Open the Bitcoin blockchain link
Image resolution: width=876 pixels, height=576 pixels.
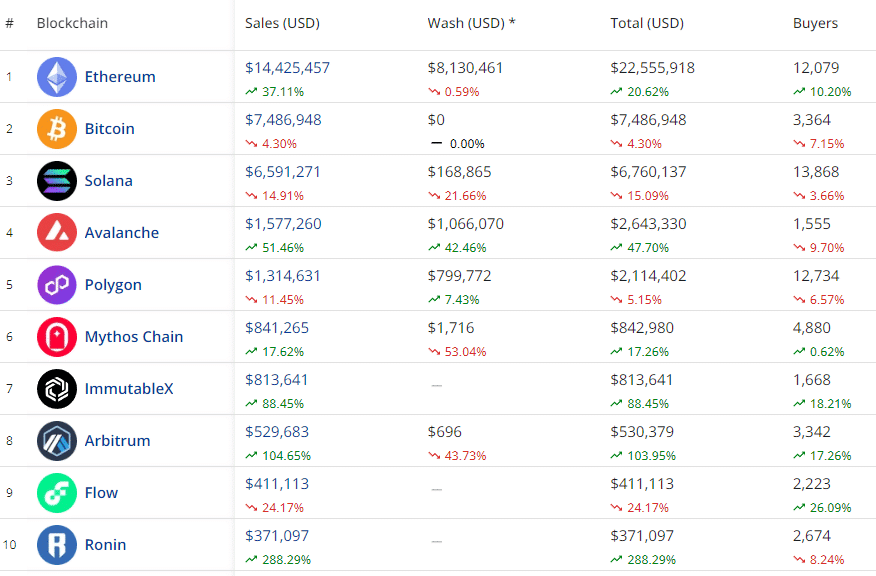(110, 128)
